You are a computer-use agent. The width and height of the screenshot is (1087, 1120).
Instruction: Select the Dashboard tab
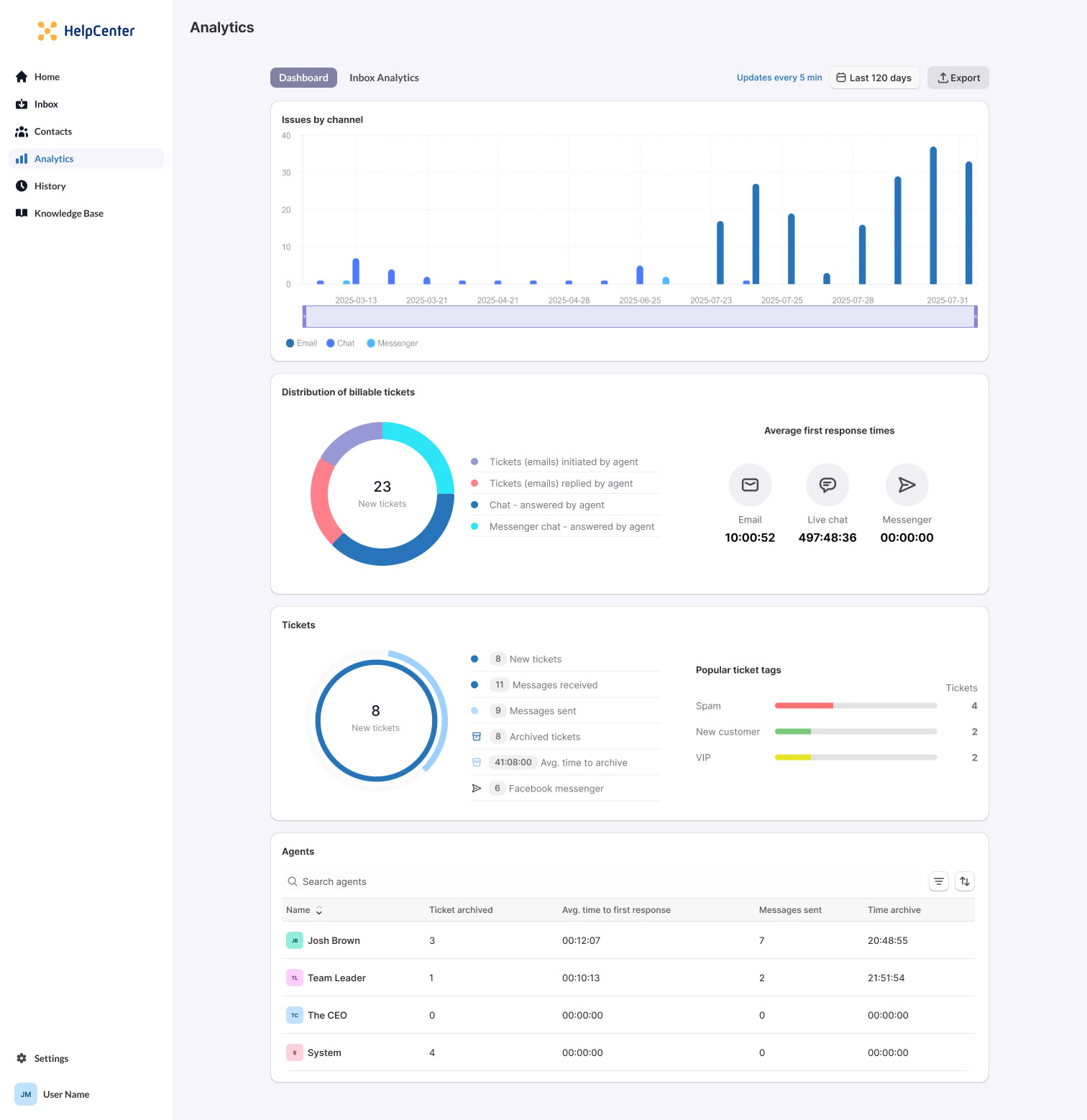click(303, 78)
